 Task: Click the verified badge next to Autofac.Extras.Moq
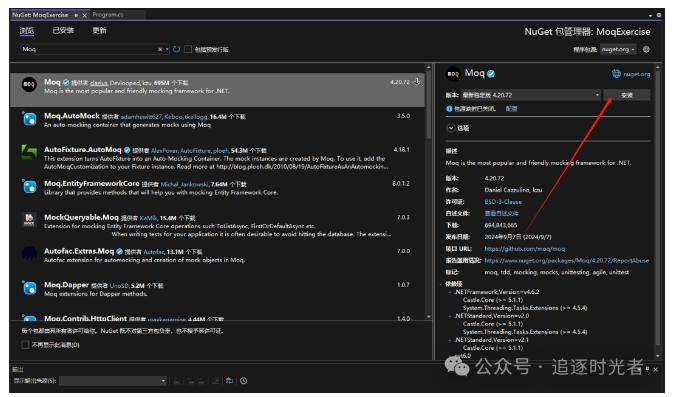point(119,251)
